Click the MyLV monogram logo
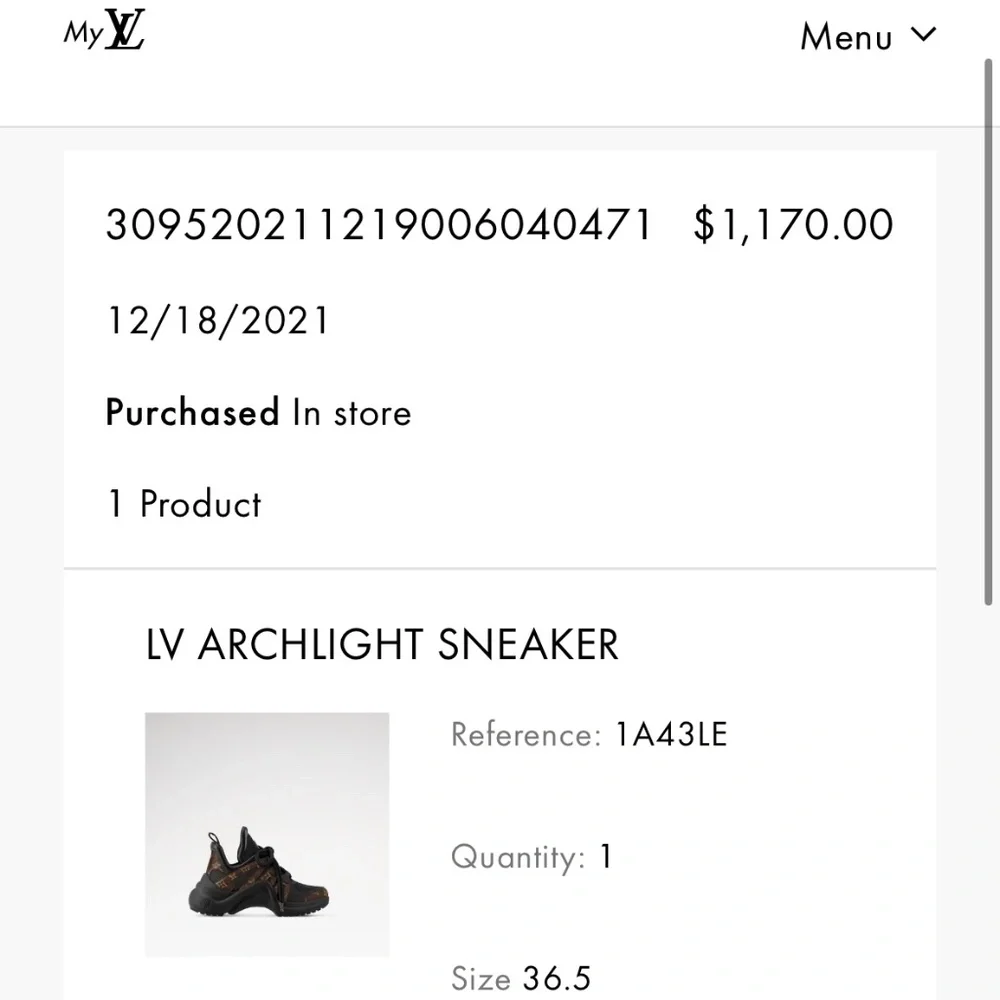 point(126,31)
